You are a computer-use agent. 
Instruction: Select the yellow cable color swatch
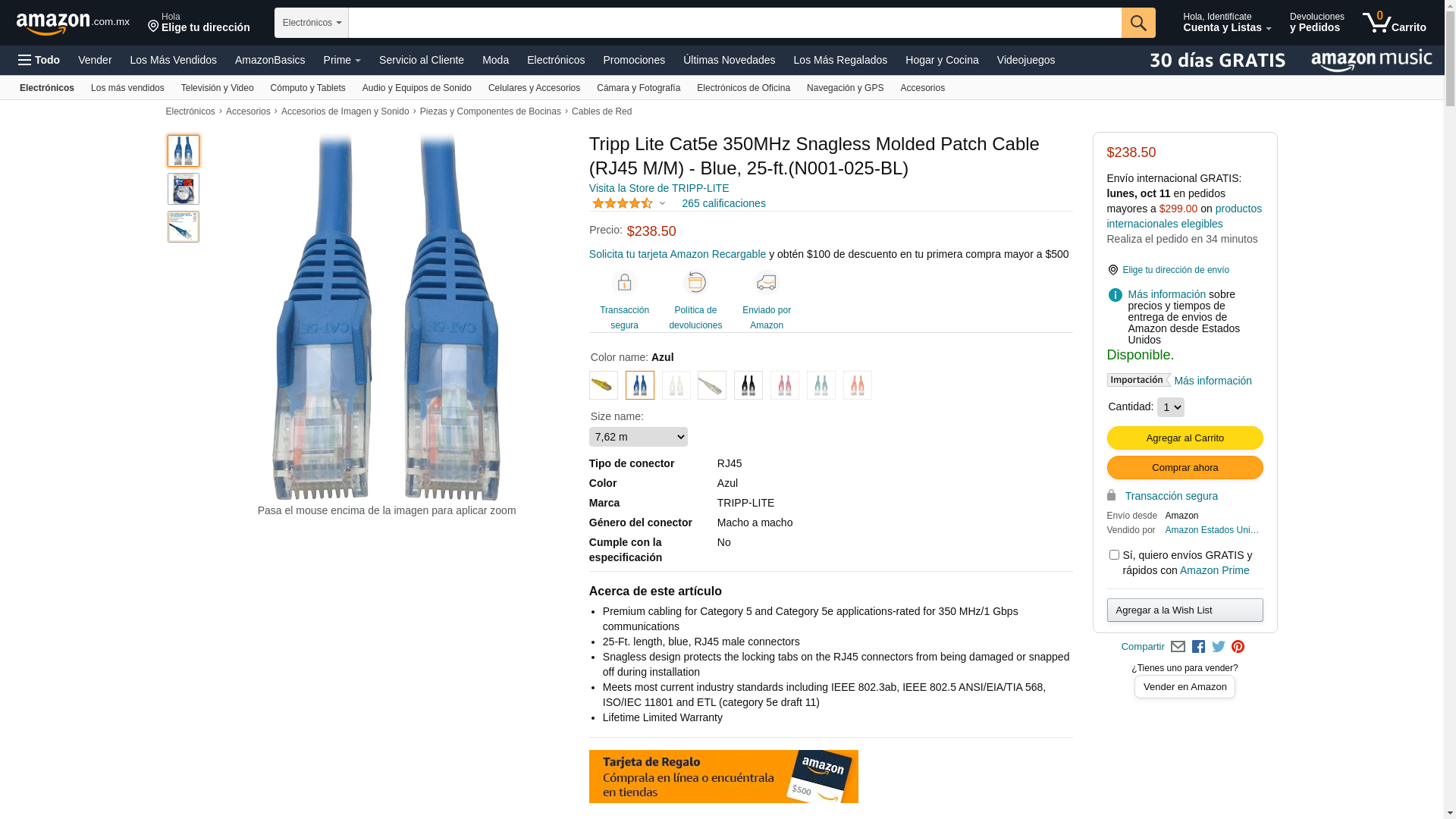[x=604, y=385]
